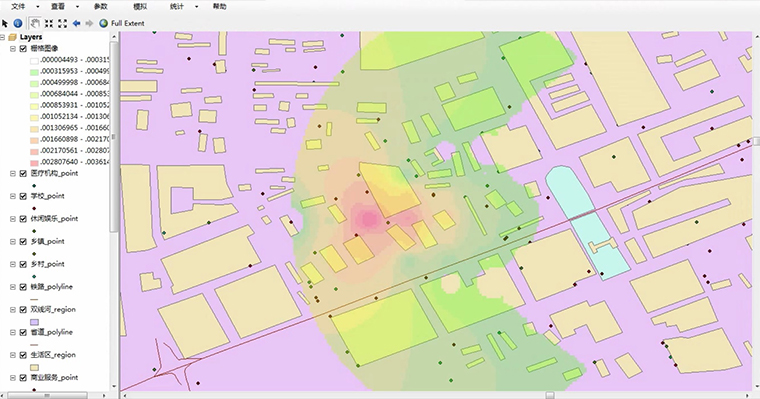Select the arrow pointer tool
The width and height of the screenshot is (760, 399).
pos(5,23)
